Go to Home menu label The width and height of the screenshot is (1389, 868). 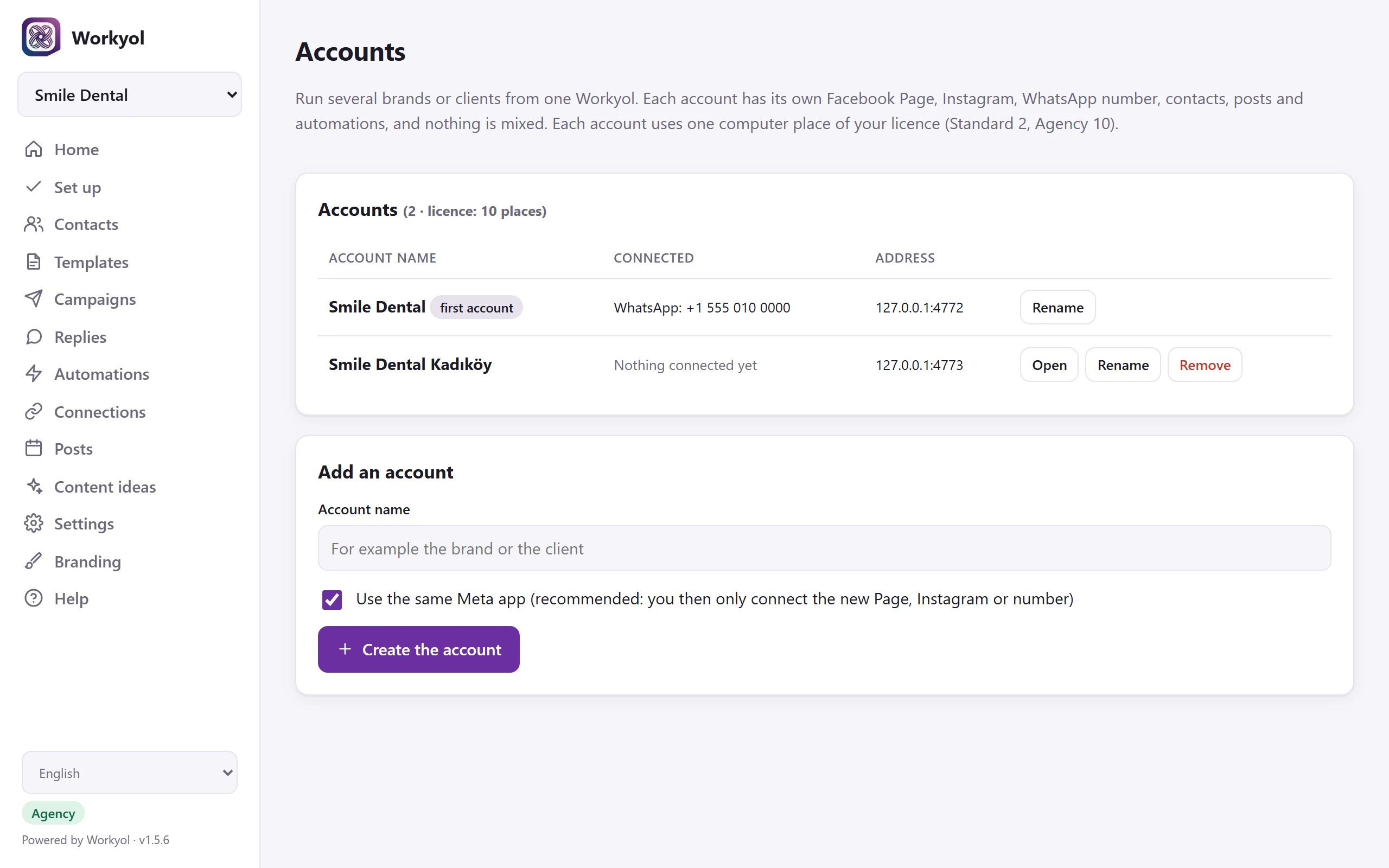77,150
